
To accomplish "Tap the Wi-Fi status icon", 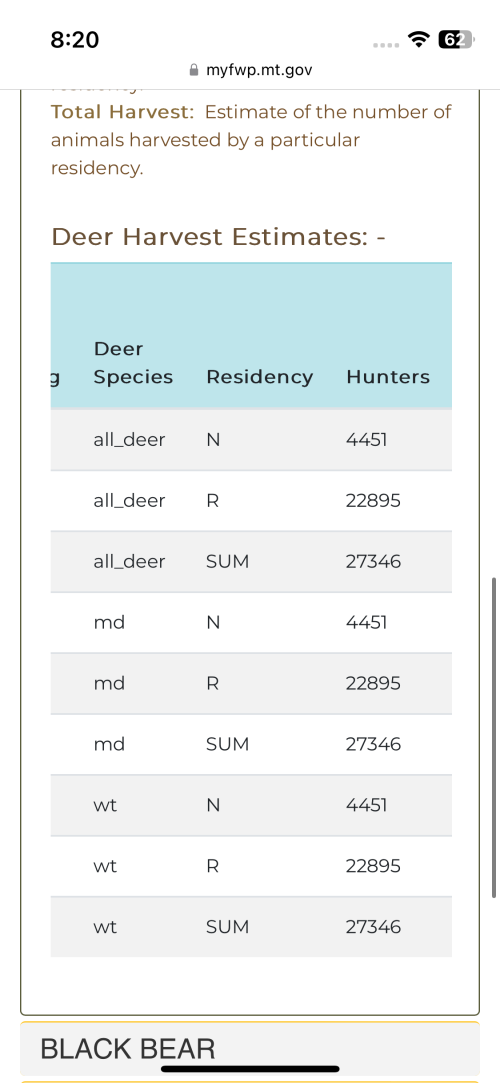I will click(x=419, y=40).
